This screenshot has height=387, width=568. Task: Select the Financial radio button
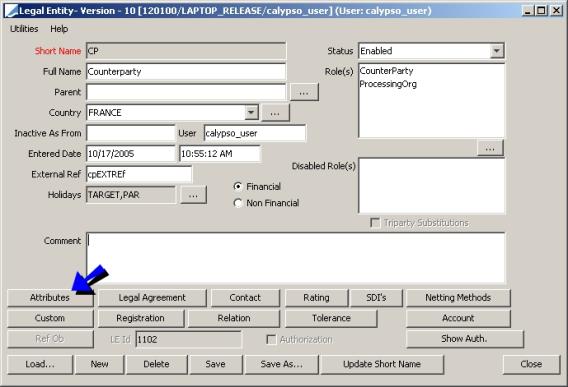tap(238, 187)
